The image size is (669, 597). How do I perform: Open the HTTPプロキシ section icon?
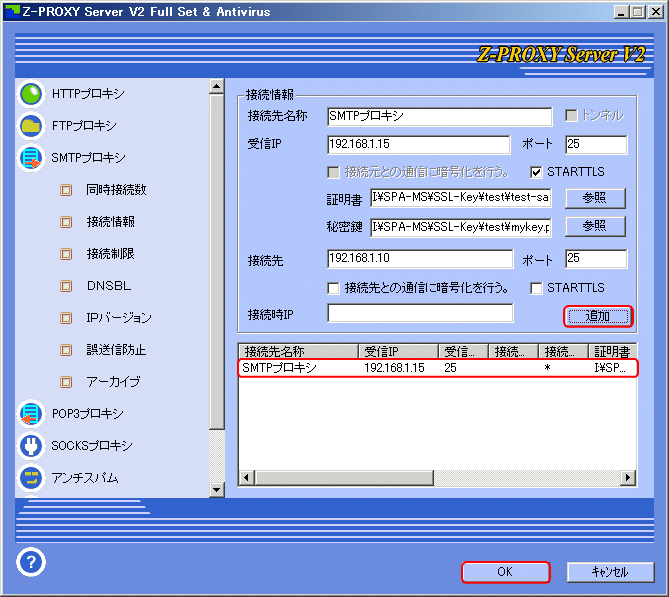coord(31,94)
